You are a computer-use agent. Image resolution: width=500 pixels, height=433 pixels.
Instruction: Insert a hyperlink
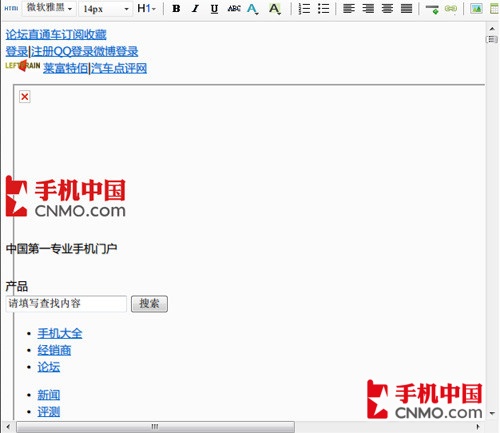coord(451,9)
